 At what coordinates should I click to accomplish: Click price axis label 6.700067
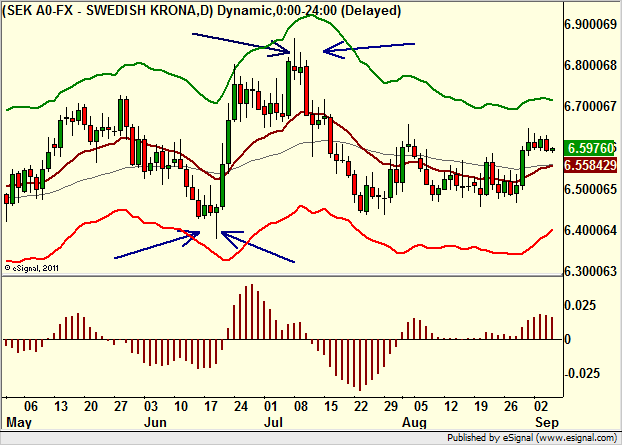[x=590, y=106]
